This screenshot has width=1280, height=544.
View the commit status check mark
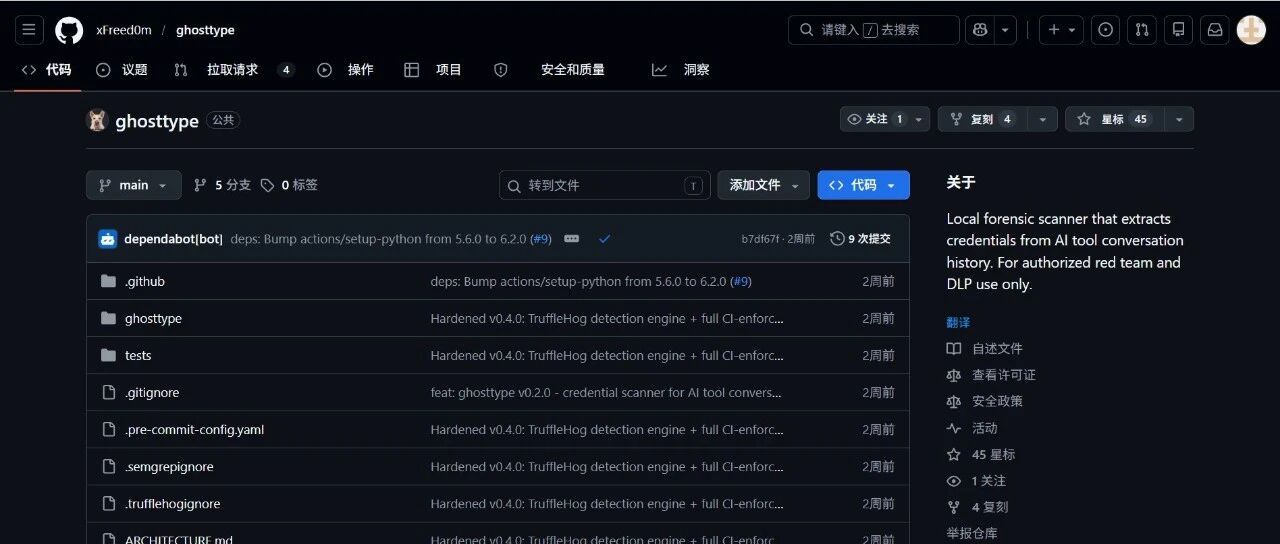(604, 239)
